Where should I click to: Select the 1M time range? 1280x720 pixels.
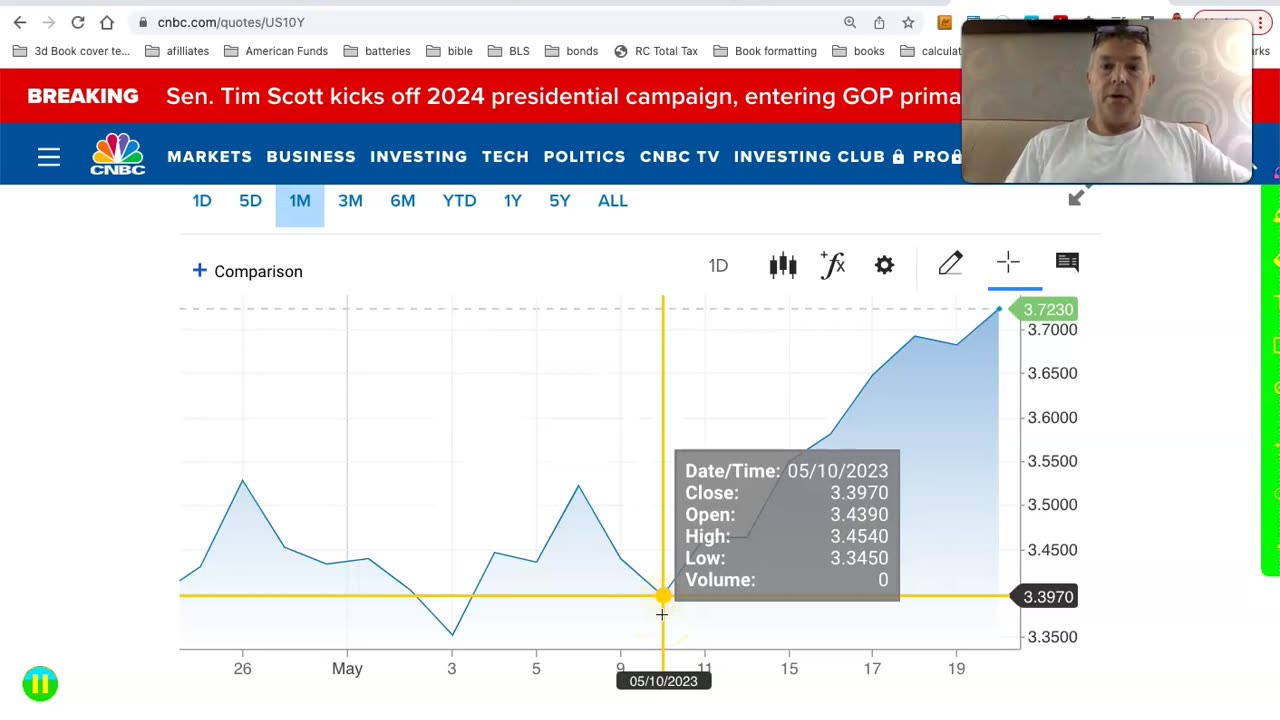pos(300,201)
